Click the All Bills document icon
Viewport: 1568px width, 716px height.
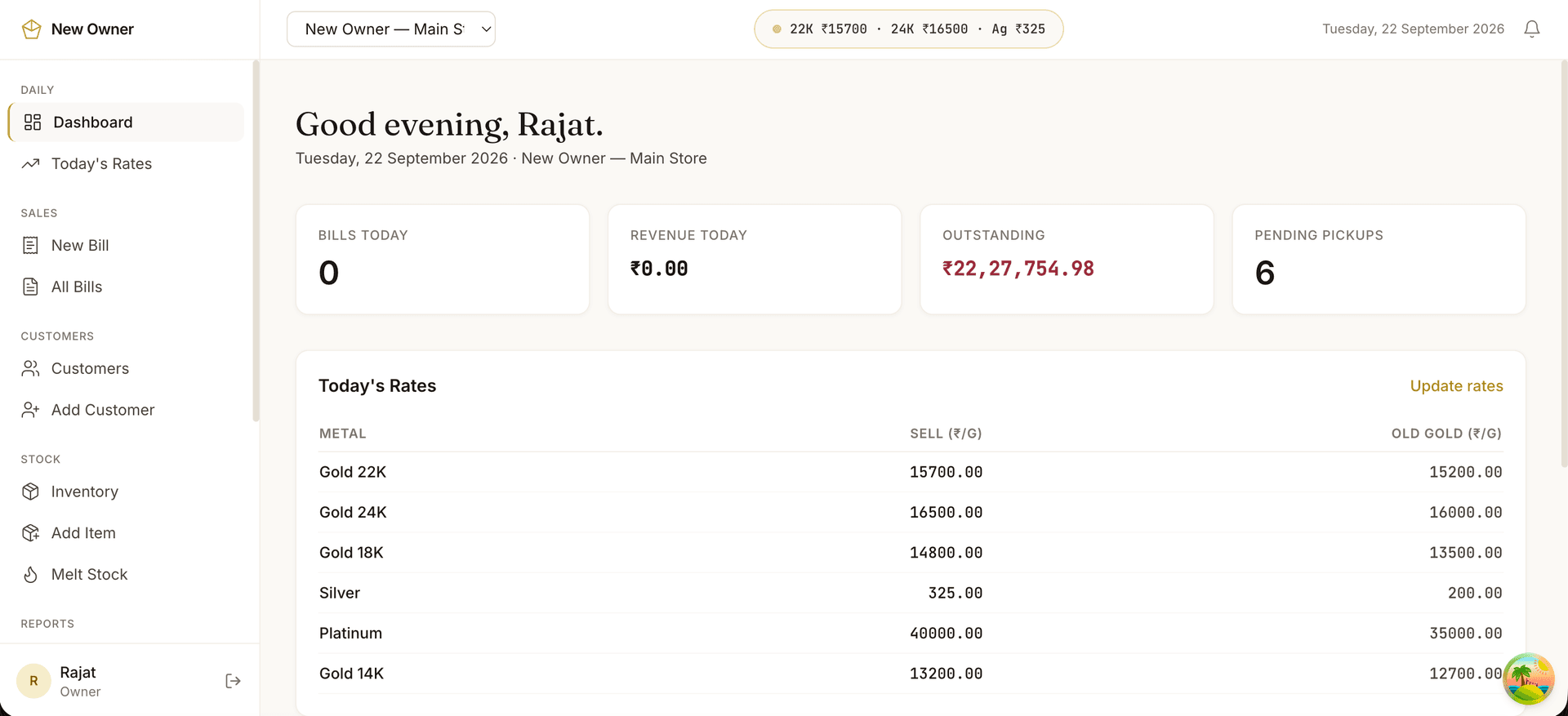pos(31,287)
